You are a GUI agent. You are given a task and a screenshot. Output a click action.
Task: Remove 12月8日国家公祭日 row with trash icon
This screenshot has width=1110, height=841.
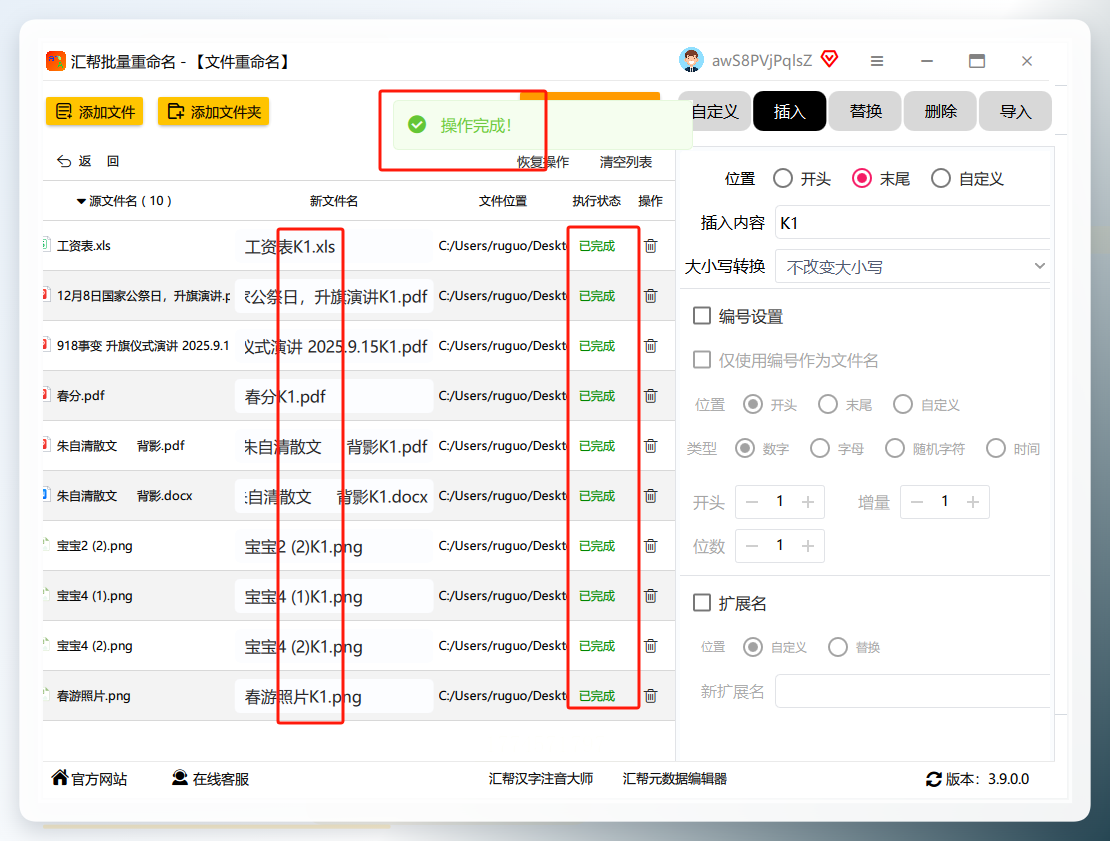point(651,296)
